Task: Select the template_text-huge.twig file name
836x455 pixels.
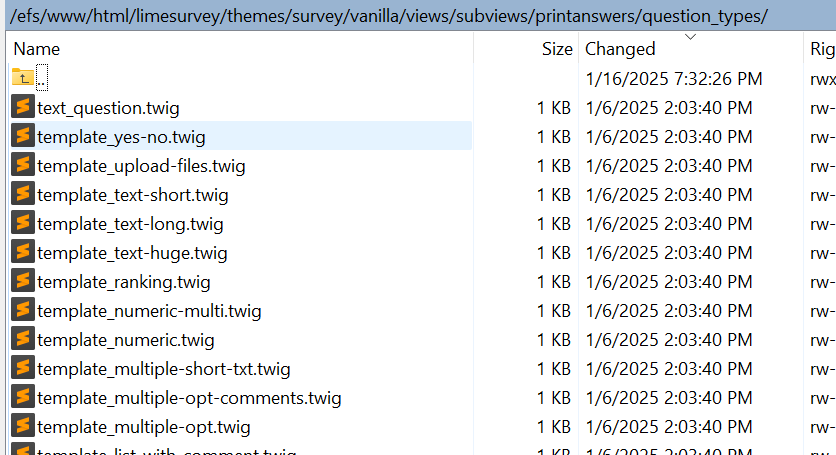Action: click(x=132, y=253)
